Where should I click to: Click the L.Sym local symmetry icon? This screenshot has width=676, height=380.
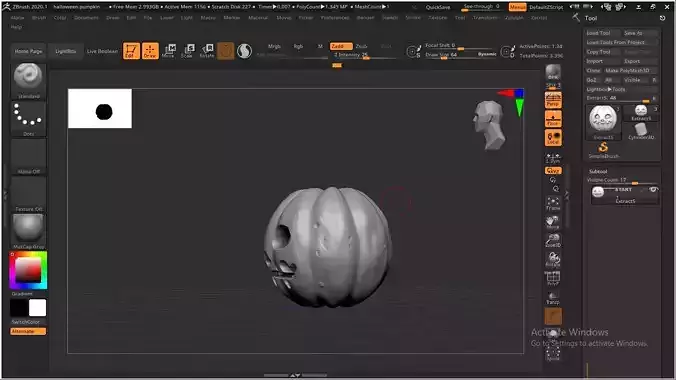click(x=553, y=158)
